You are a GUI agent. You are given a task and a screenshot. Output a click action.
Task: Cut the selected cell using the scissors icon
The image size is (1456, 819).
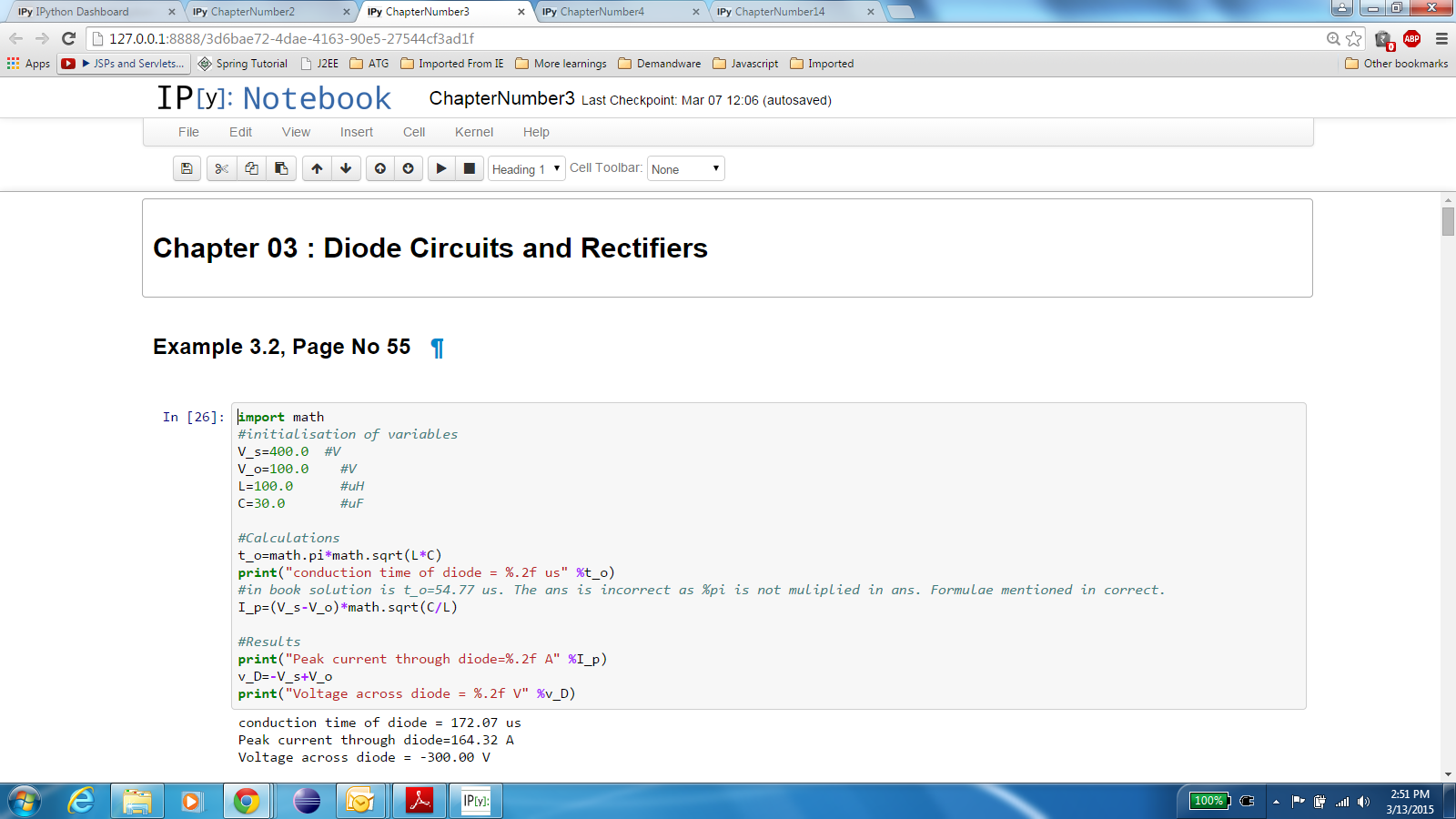221,168
